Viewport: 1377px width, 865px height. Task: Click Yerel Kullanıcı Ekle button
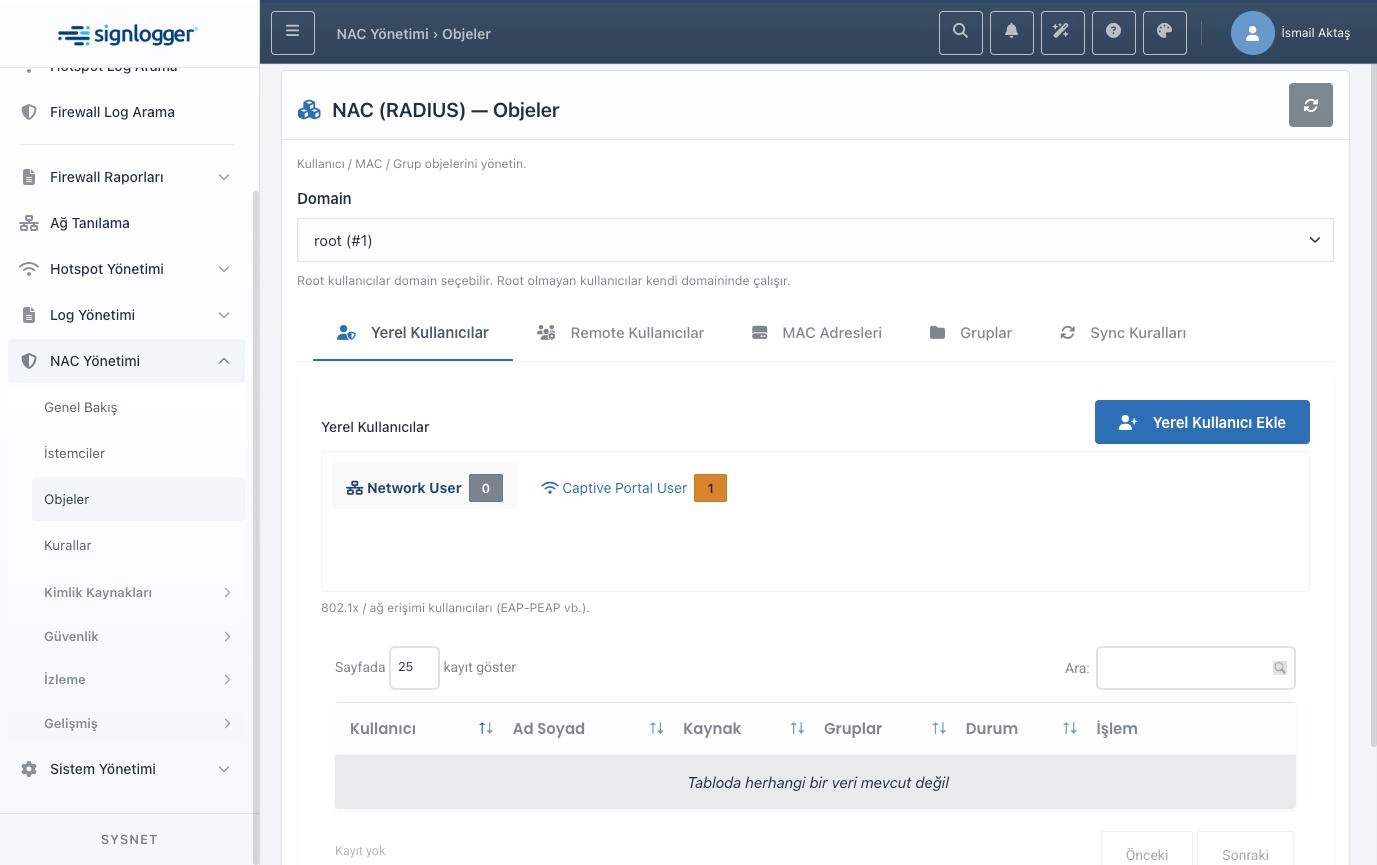[x=1202, y=422]
